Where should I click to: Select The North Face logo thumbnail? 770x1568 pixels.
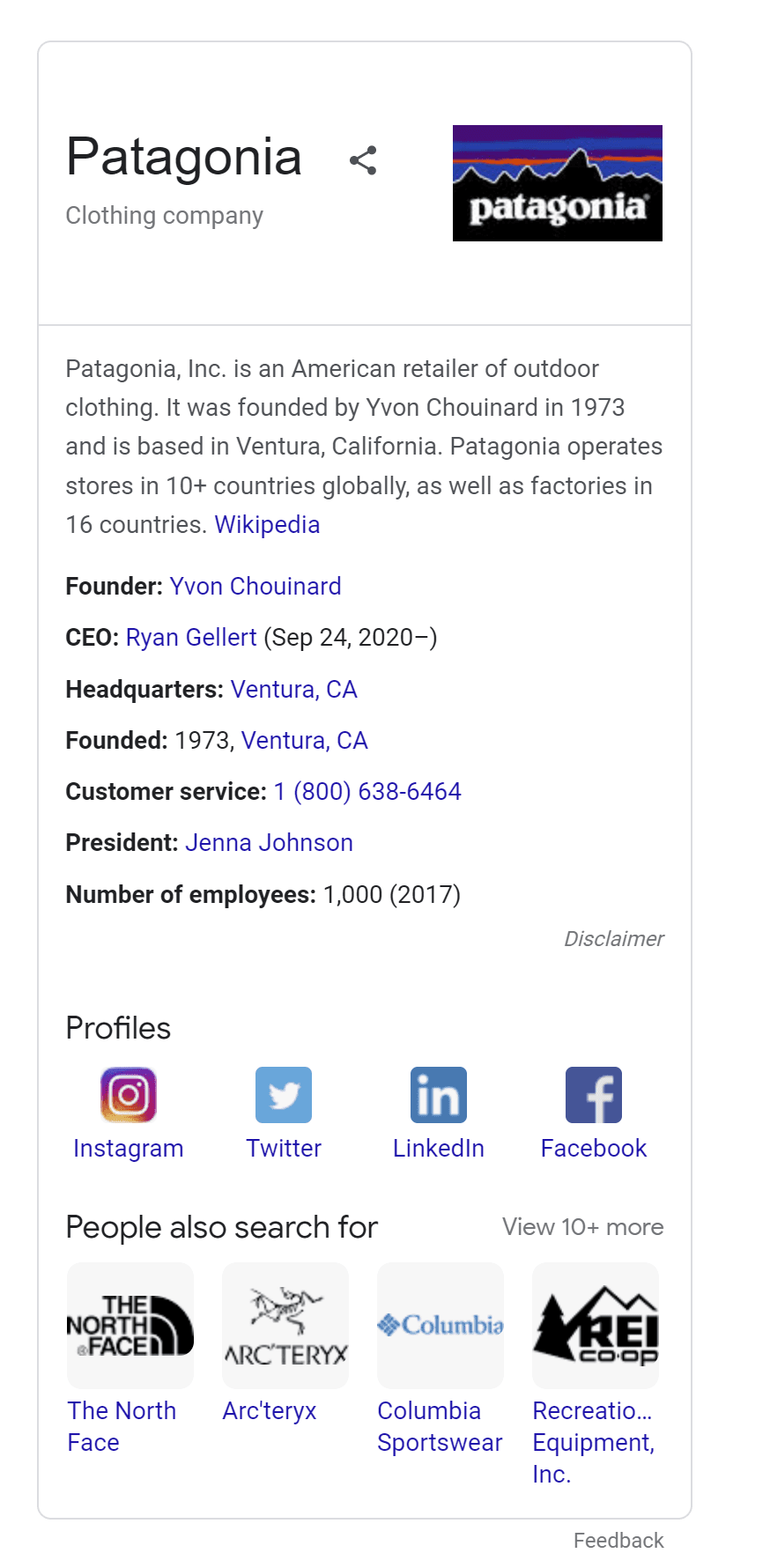(x=130, y=1326)
